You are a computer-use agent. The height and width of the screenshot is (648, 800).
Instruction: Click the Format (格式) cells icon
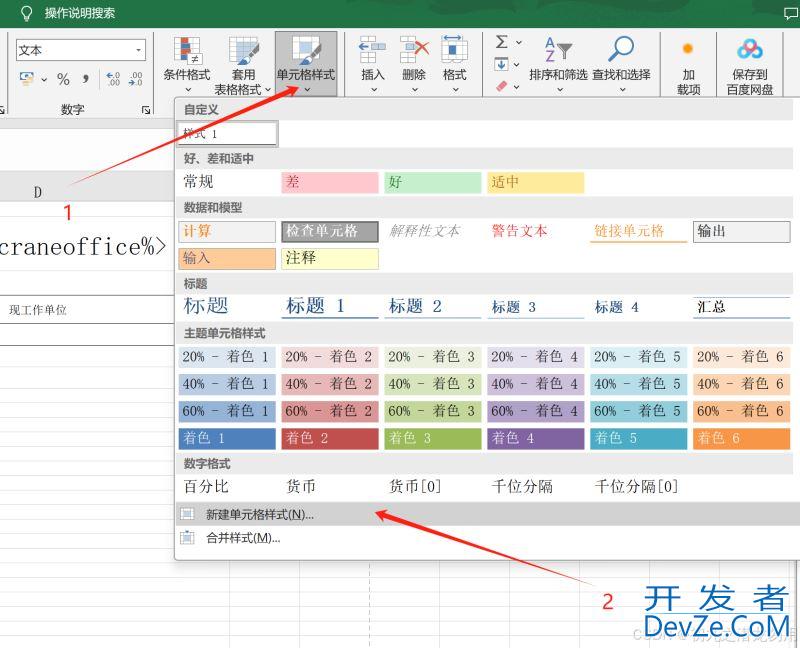454,49
